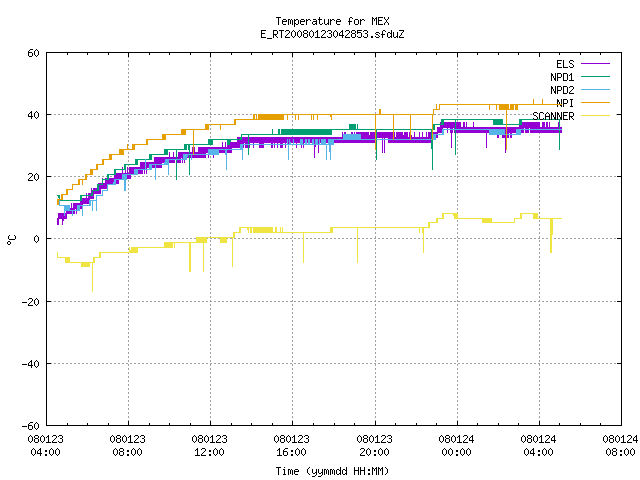Click x-axis tick label 080123 04:00

point(46,446)
